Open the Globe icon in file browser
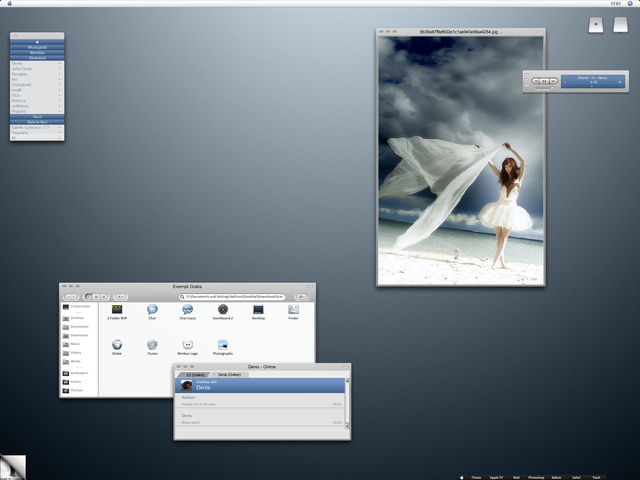The width and height of the screenshot is (640, 480). point(117,344)
